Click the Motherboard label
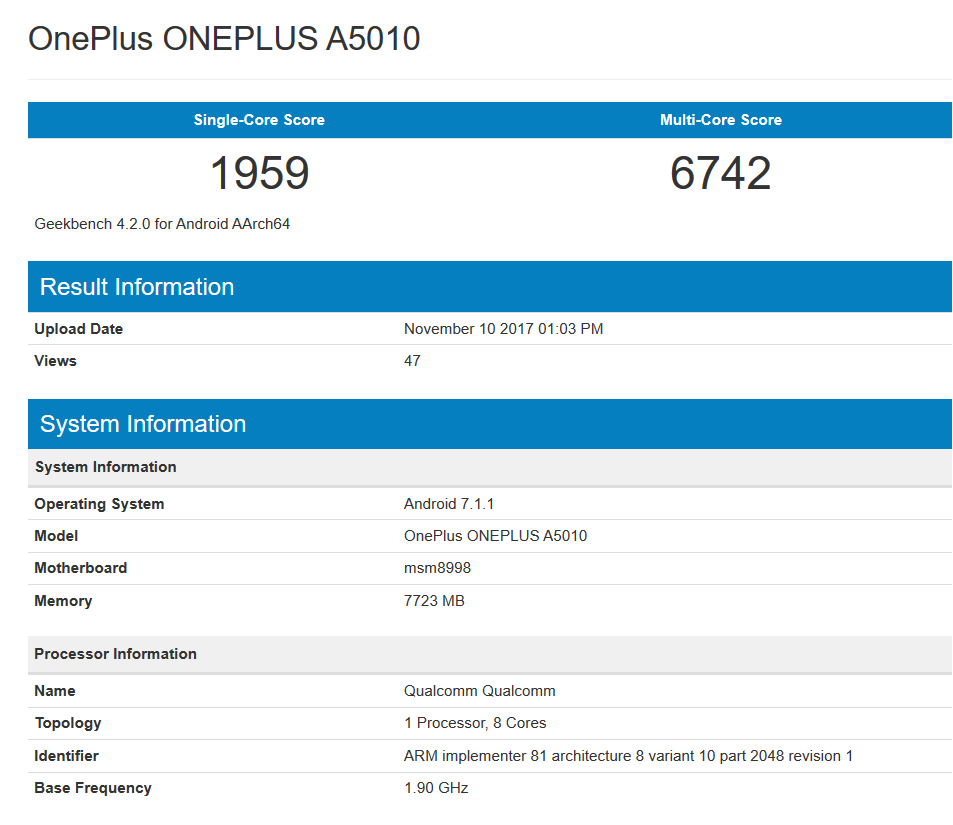 point(80,568)
